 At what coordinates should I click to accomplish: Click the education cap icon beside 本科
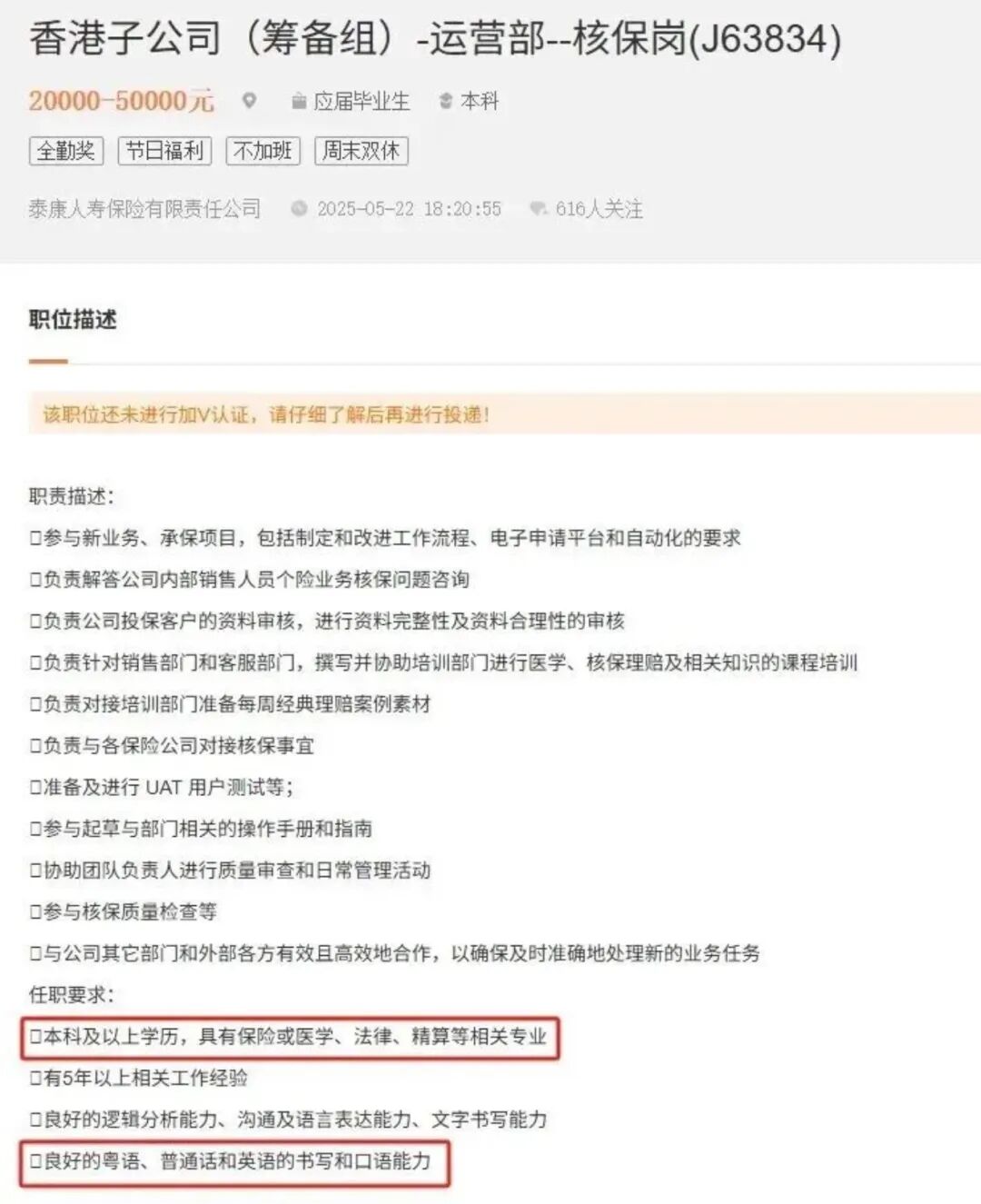tap(445, 101)
